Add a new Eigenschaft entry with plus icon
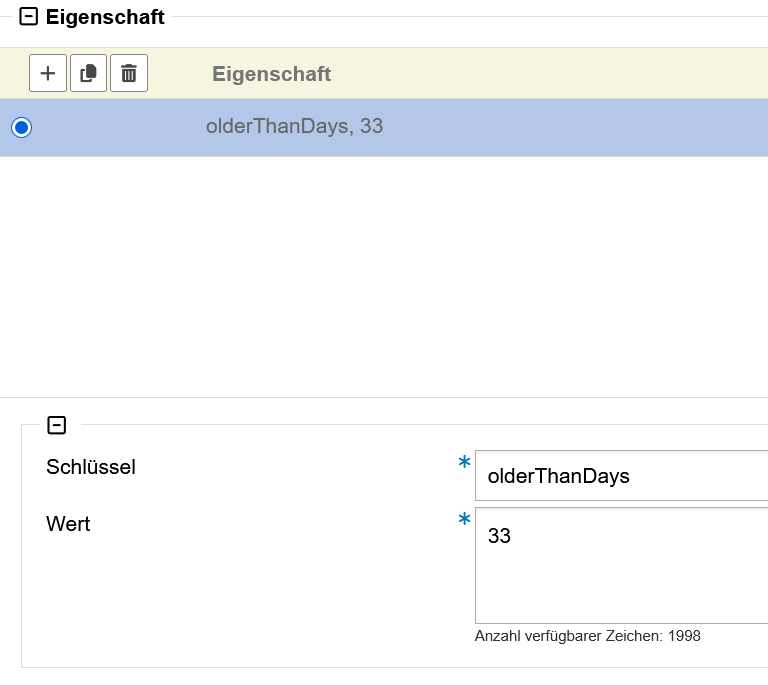This screenshot has height=685, width=768. tap(48, 73)
